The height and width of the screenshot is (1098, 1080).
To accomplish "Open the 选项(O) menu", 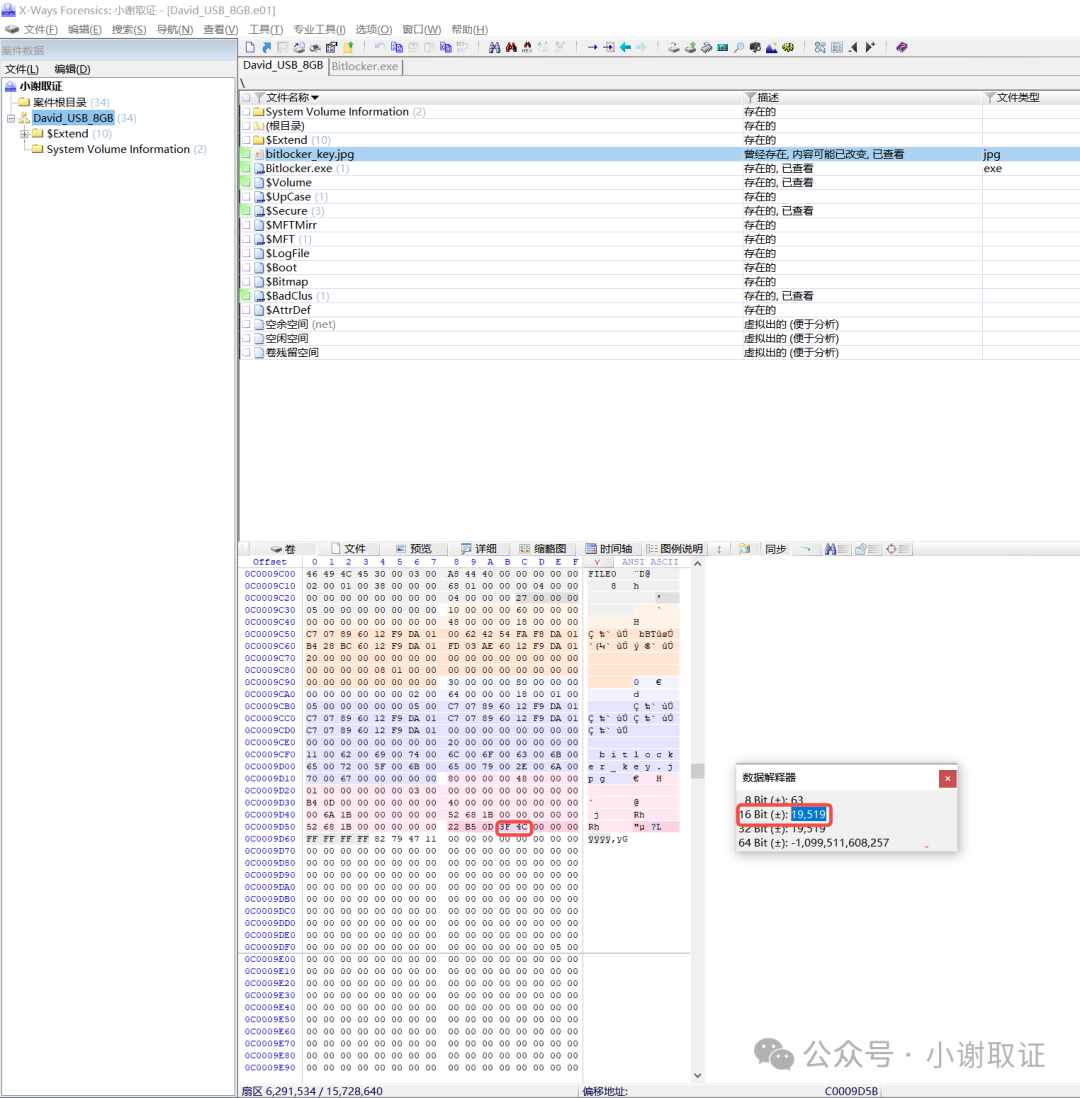I will tap(373, 29).
